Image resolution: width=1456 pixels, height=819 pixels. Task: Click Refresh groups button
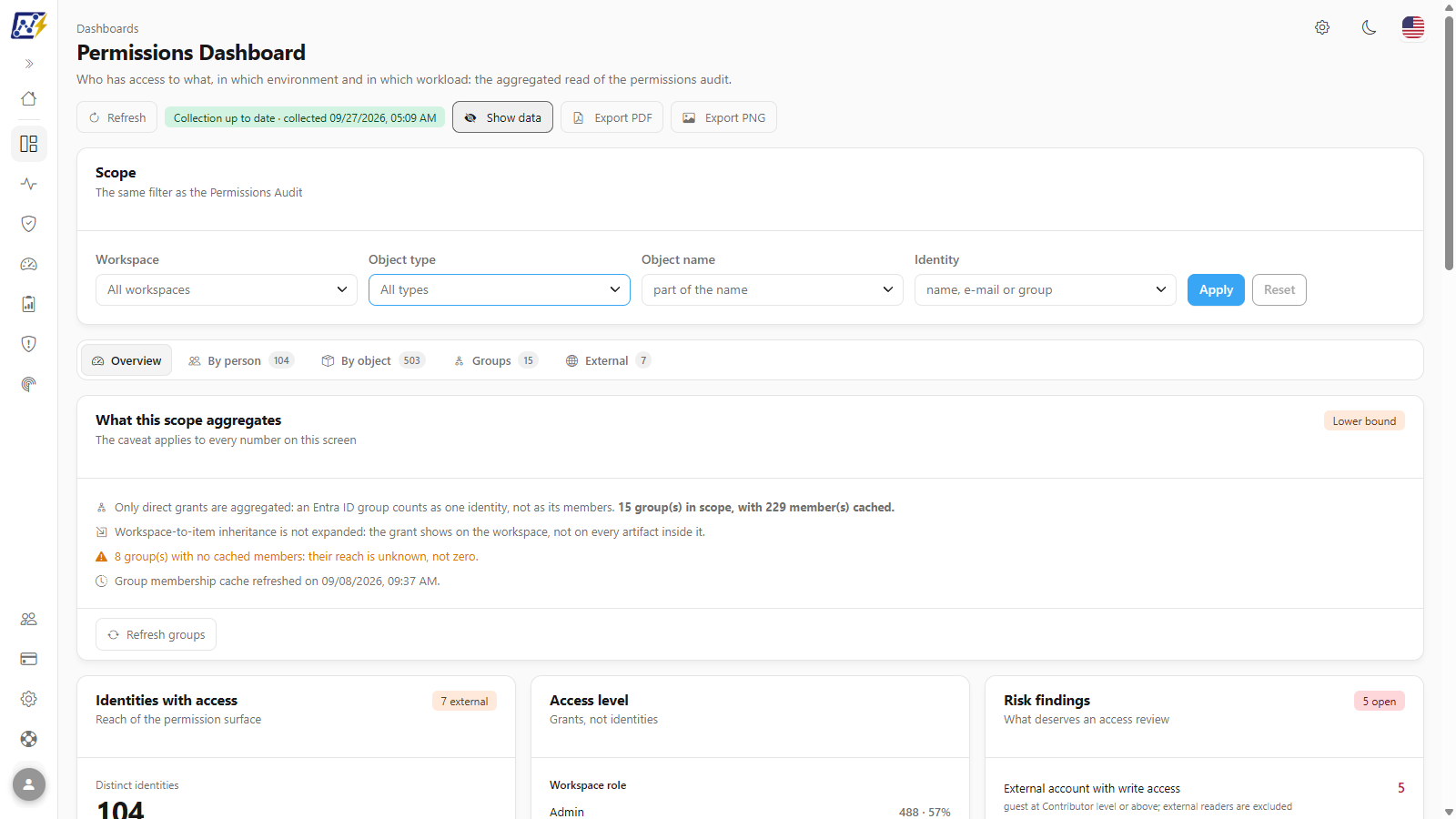156,634
